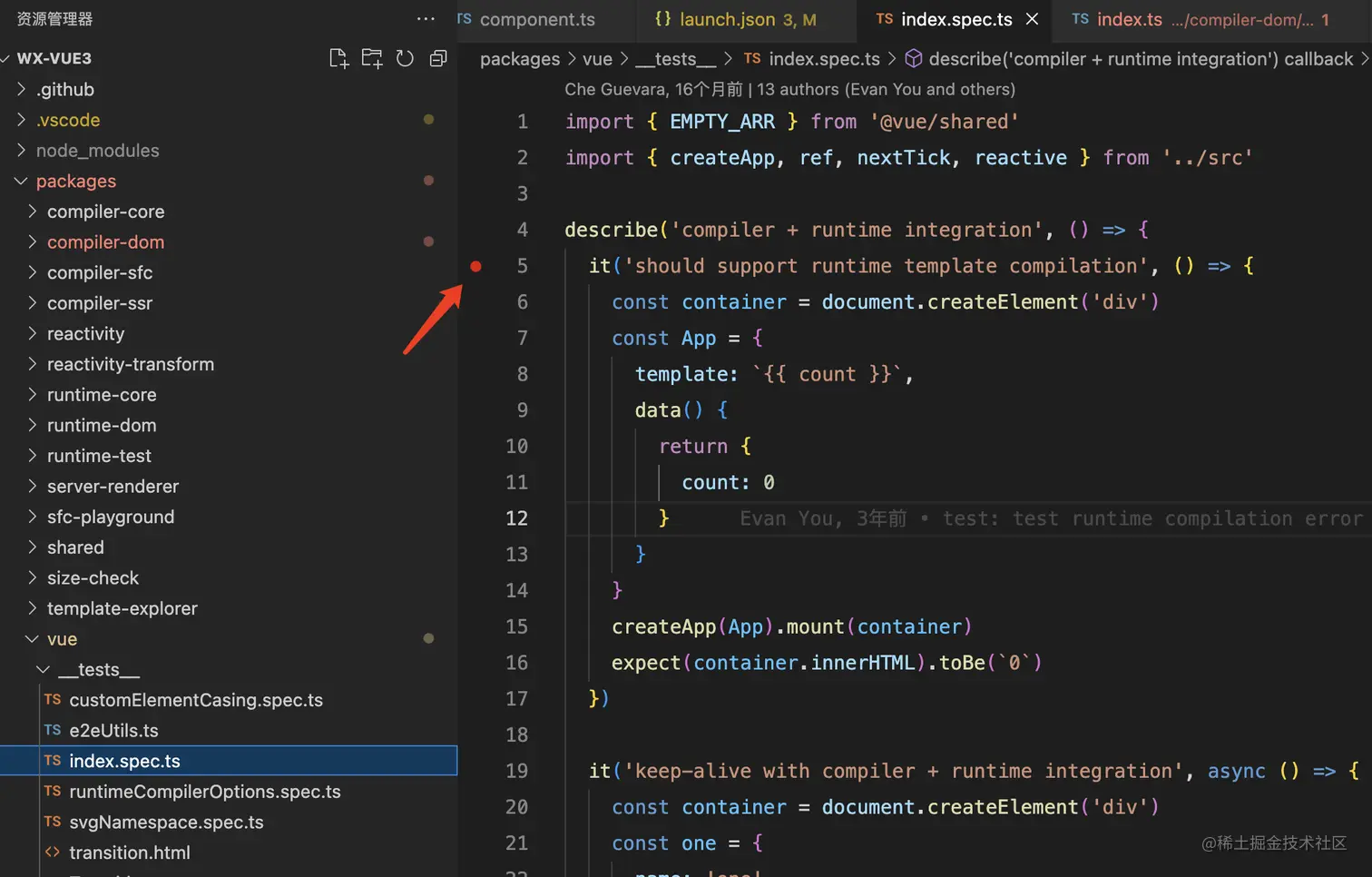Click the '@vue/shared' import string
The width and height of the screenshot is (1372, 877).
tap(945, 122)
